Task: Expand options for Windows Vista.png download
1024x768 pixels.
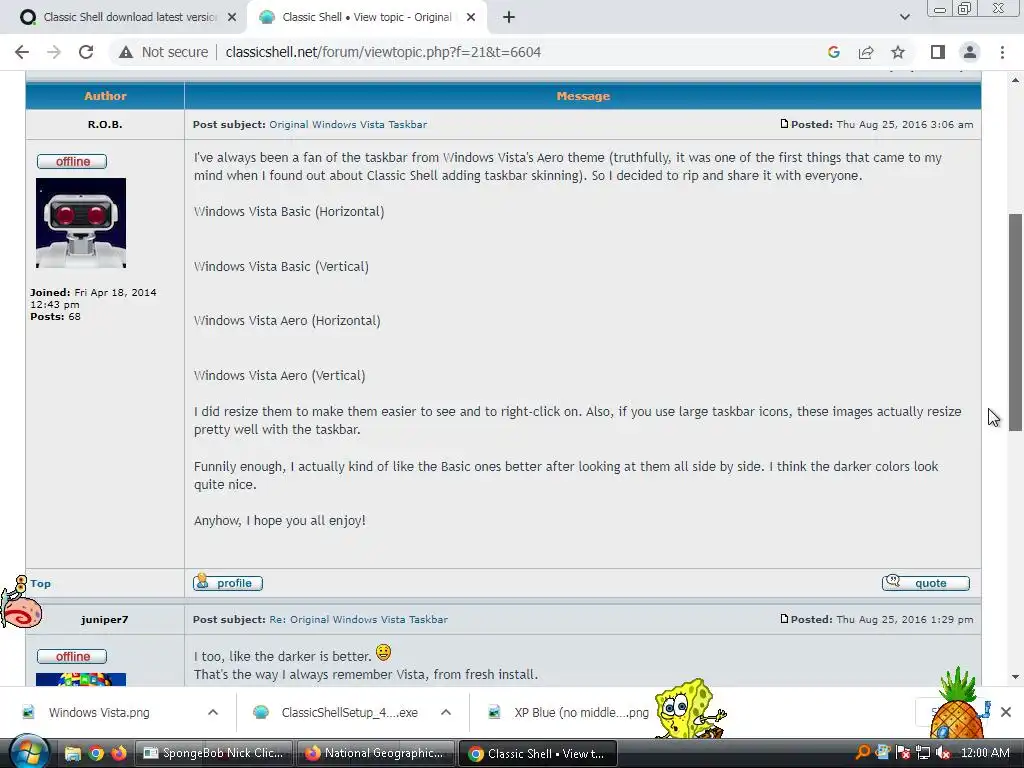Action: tap(213, 712)
